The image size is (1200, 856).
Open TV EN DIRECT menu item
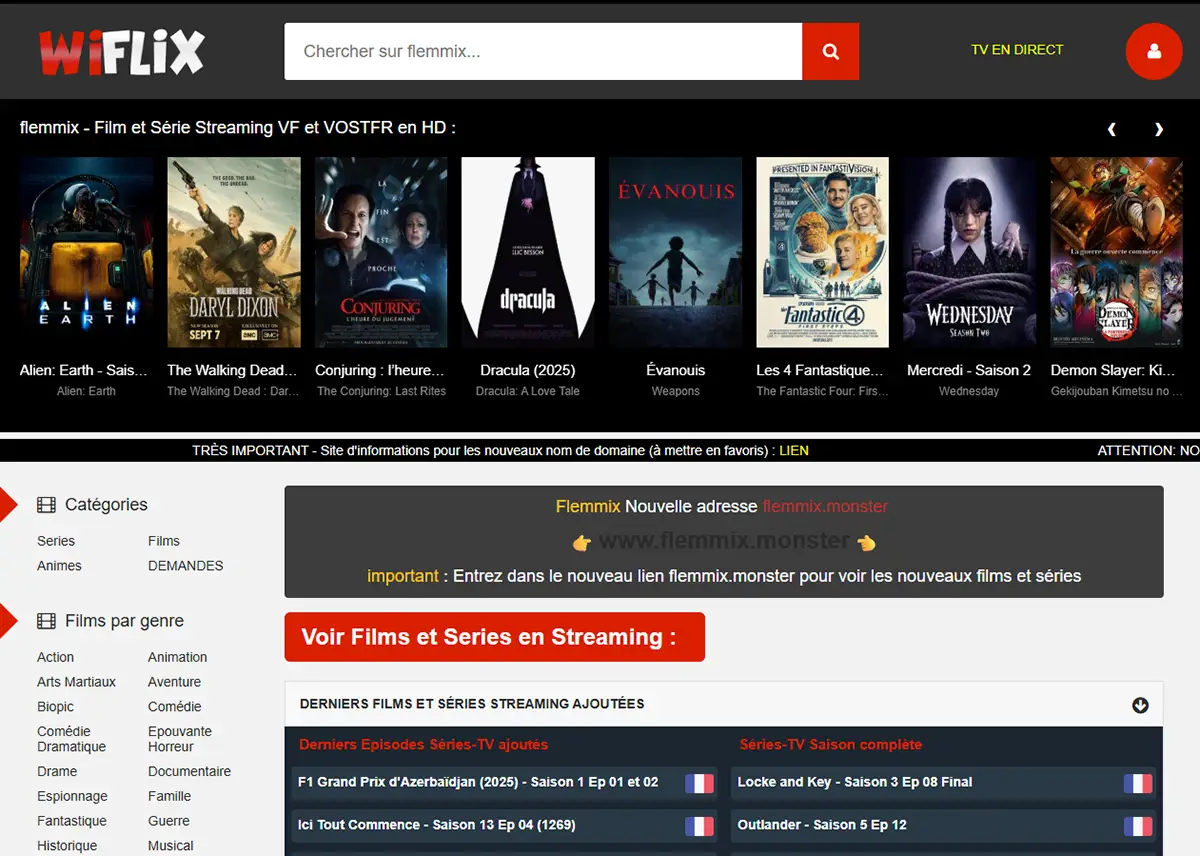(x=1016, y=50)
